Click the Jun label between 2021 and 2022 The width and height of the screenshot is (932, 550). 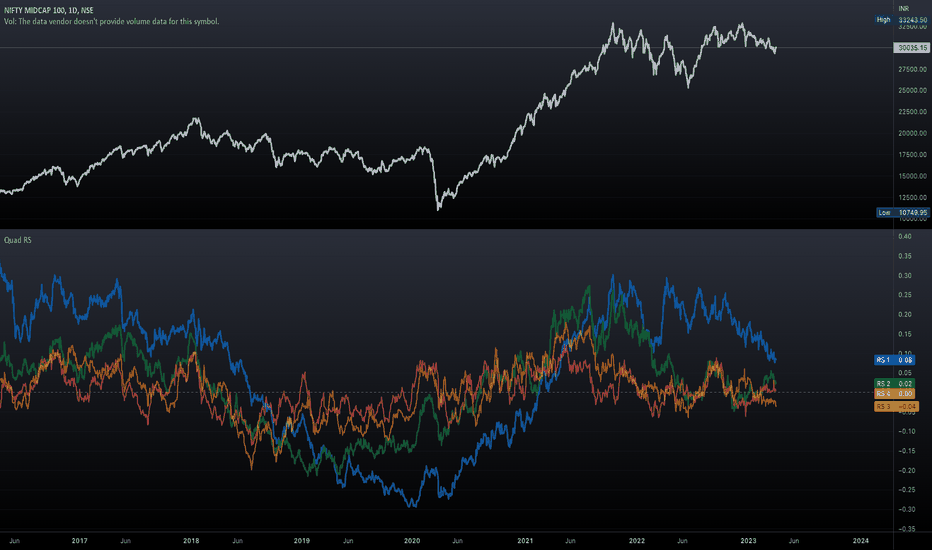tap(570, 541)
